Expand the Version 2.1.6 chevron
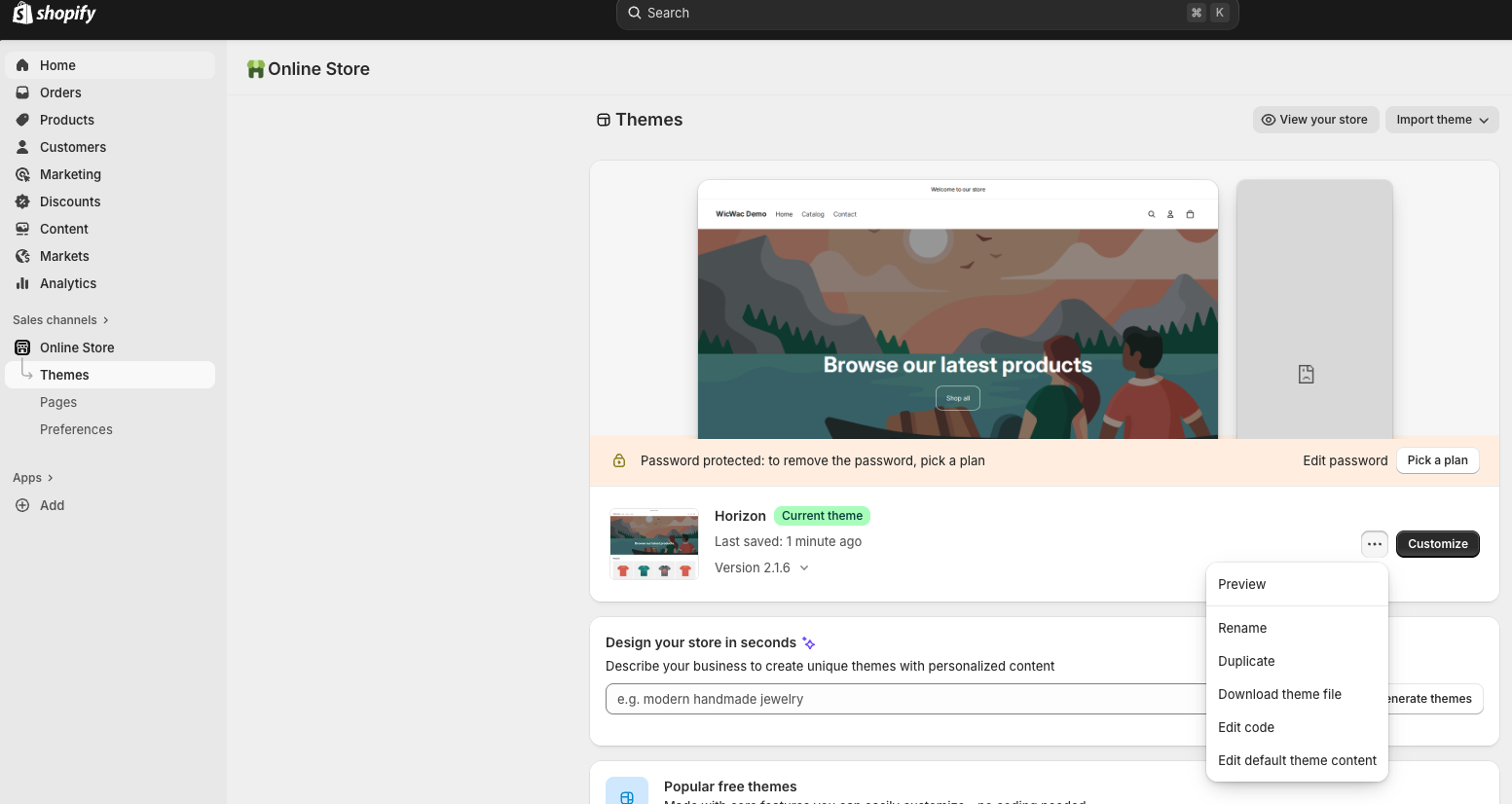The image size is (1512, 804). tap(804, 568)
